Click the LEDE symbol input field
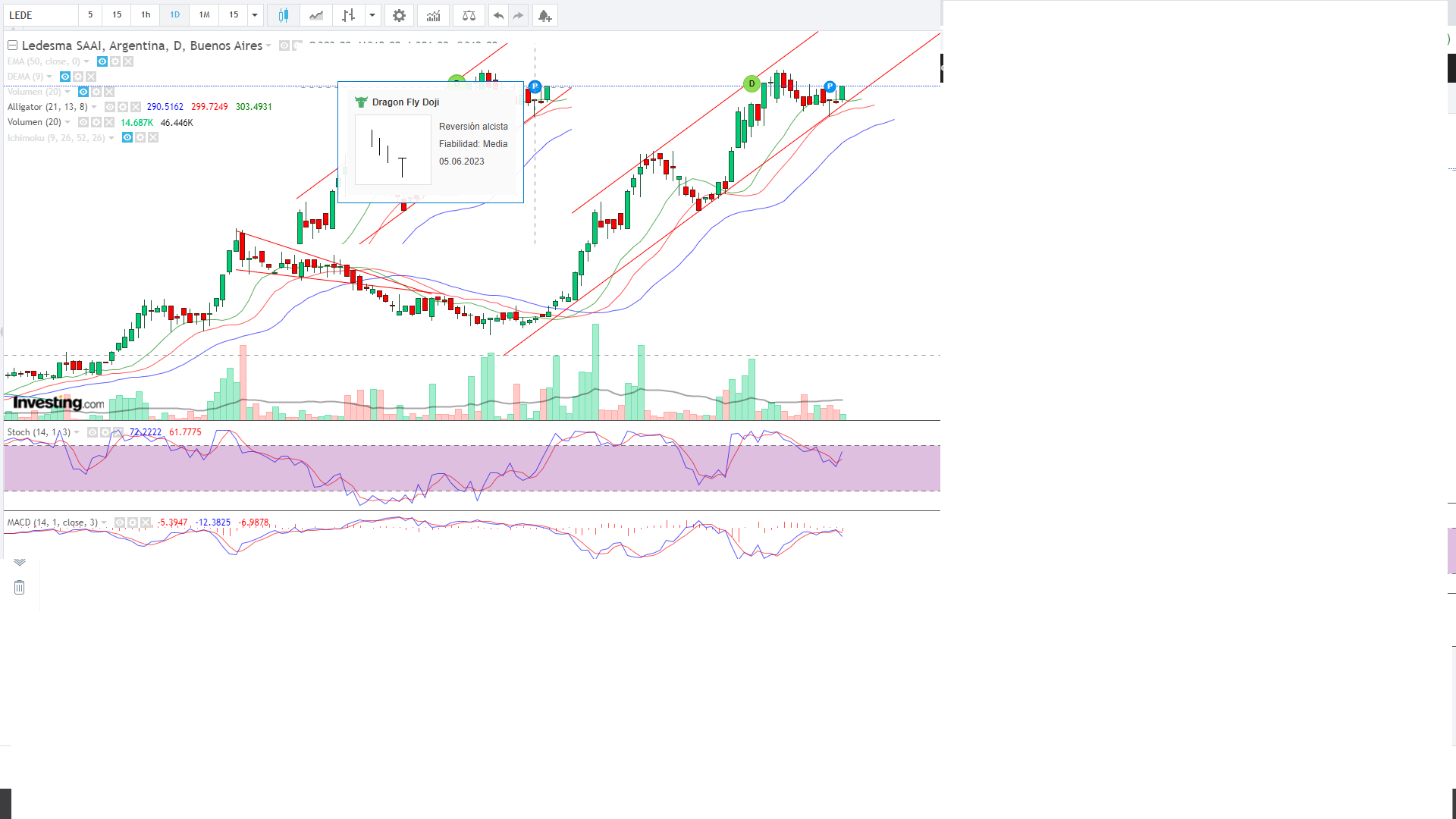 [41, 15]
